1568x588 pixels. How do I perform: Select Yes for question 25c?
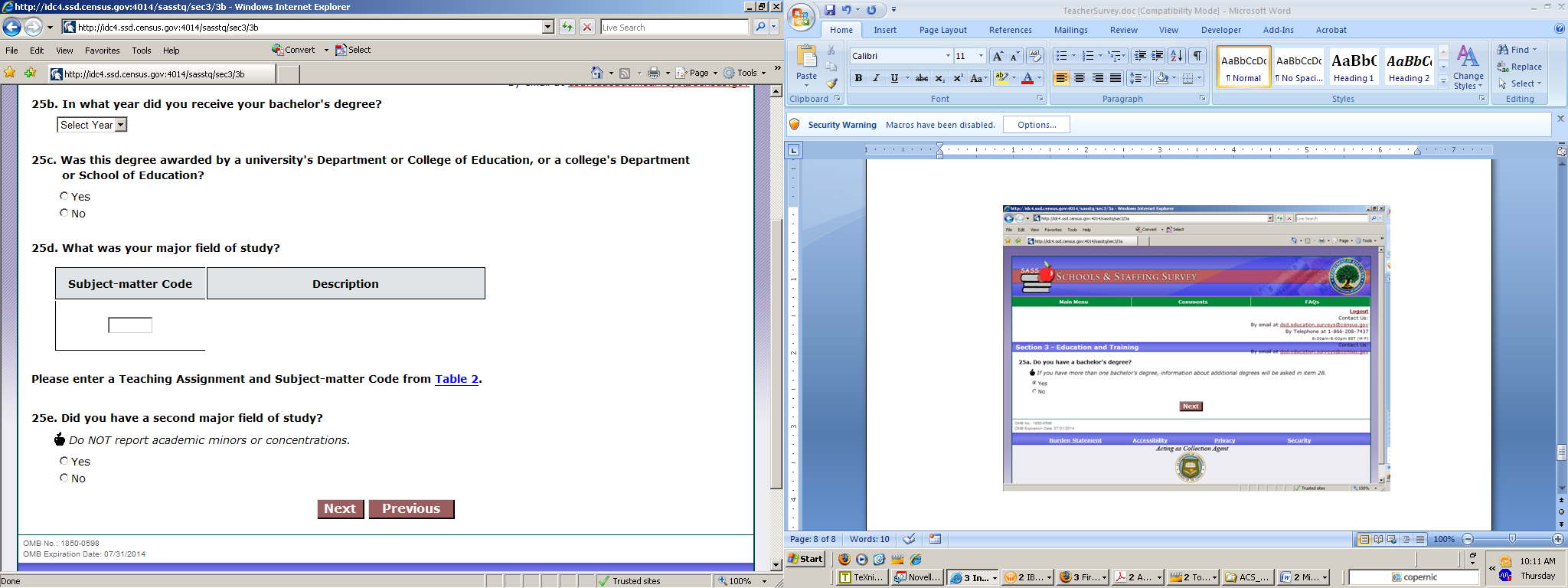pyautogui.click(x=64, y=196)
